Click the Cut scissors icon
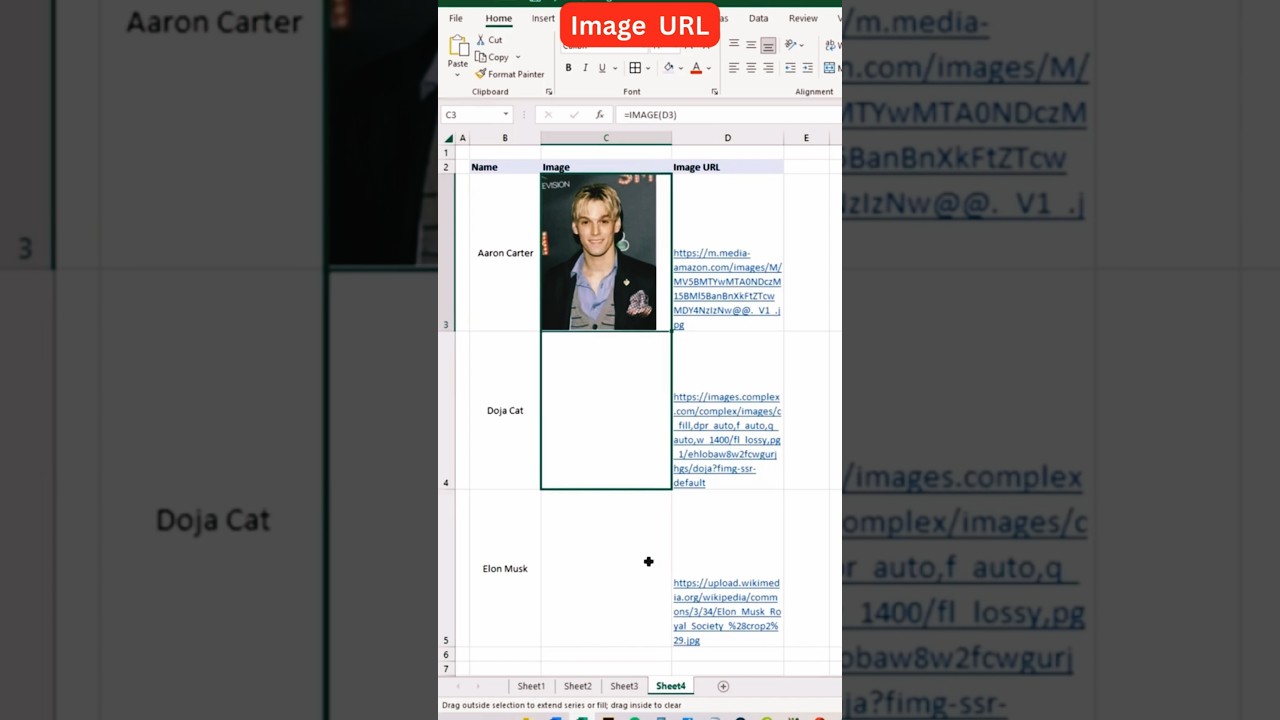This screenshot has width=1280, height=720. point(481,40)
